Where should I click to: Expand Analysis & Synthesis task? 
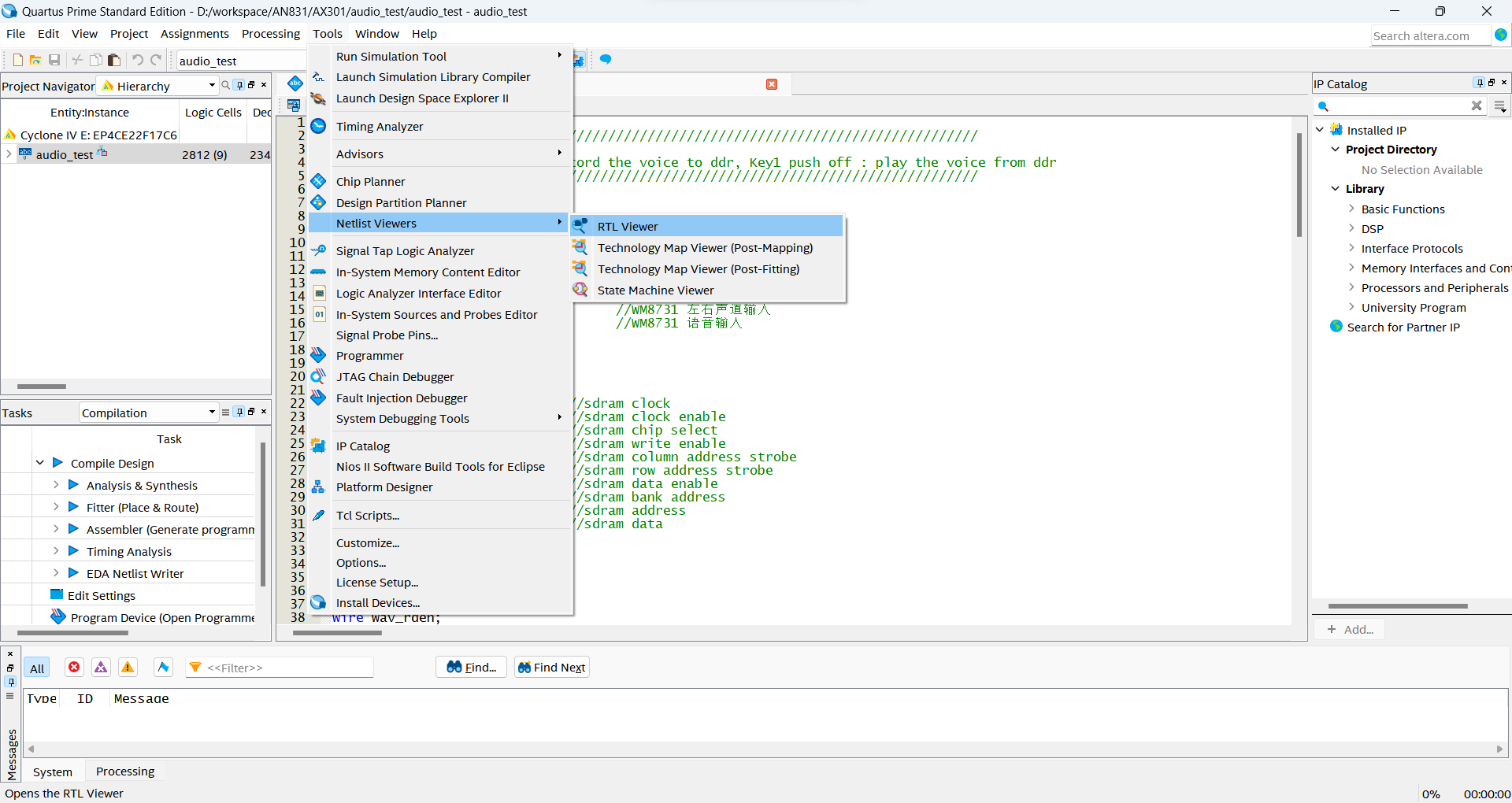click(x=56, y=485)
